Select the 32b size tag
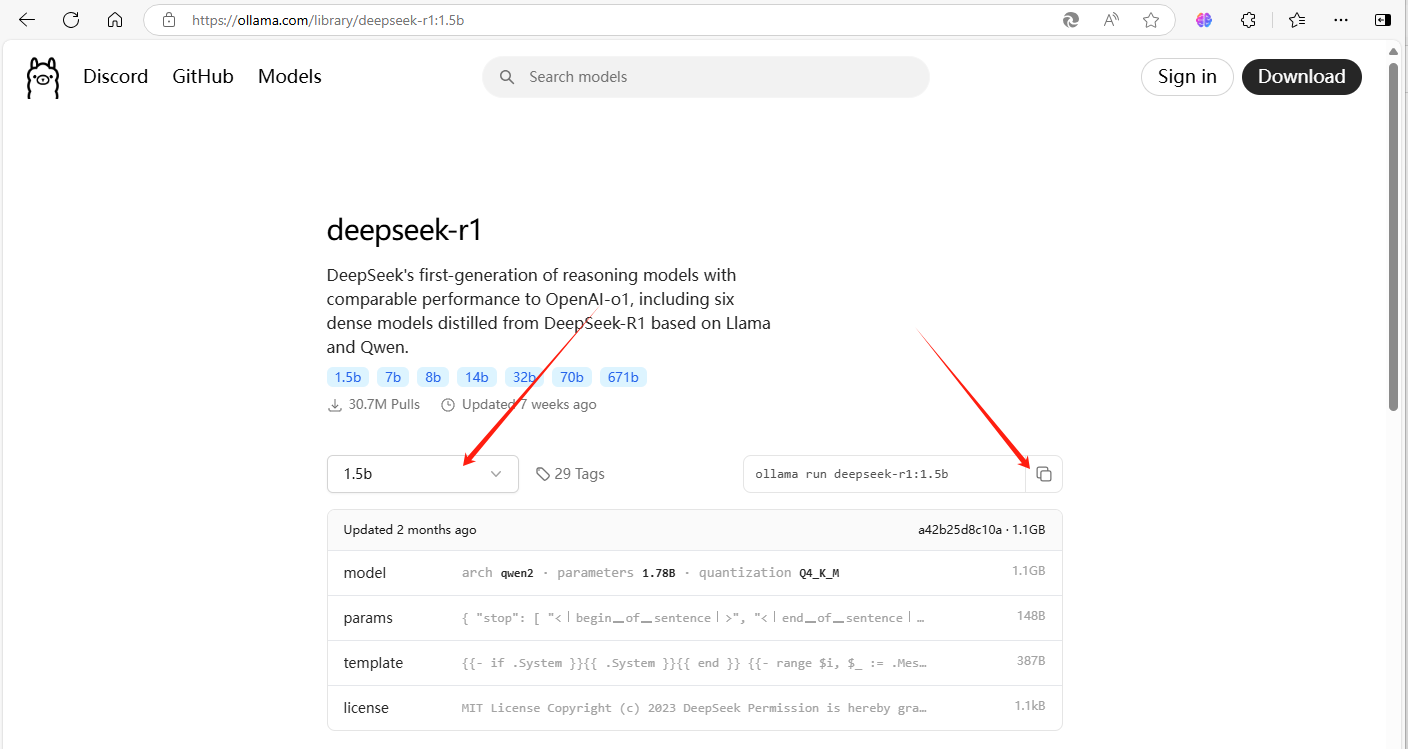Image resolution: width=1408 pixels, height=749 pixels. click(x=525, y=377)
